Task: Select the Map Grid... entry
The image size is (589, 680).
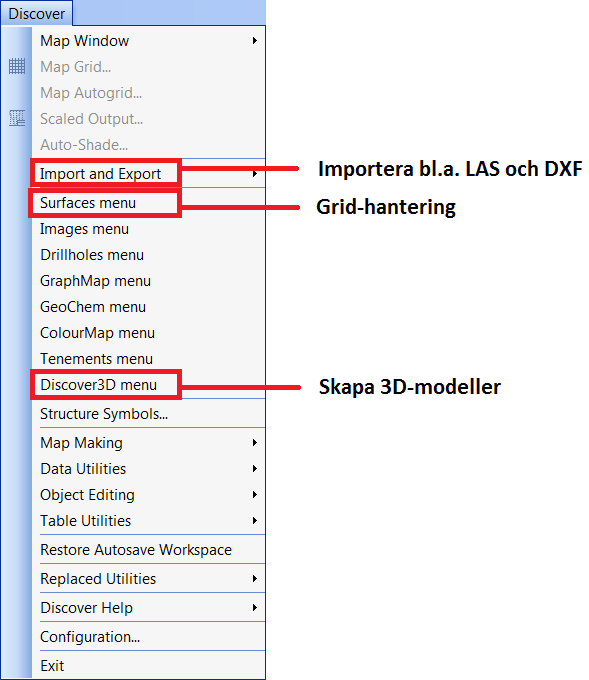Action: (x=148, y=67)
